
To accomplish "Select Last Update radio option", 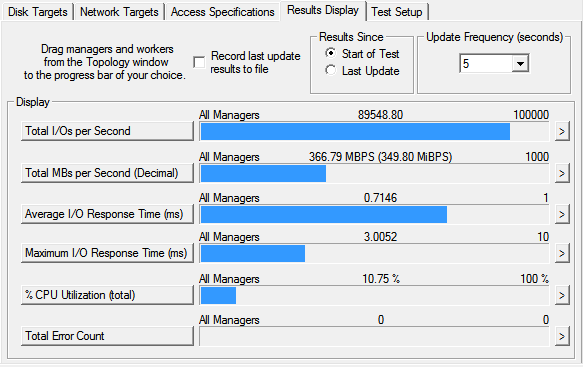I will click(330, 70).
